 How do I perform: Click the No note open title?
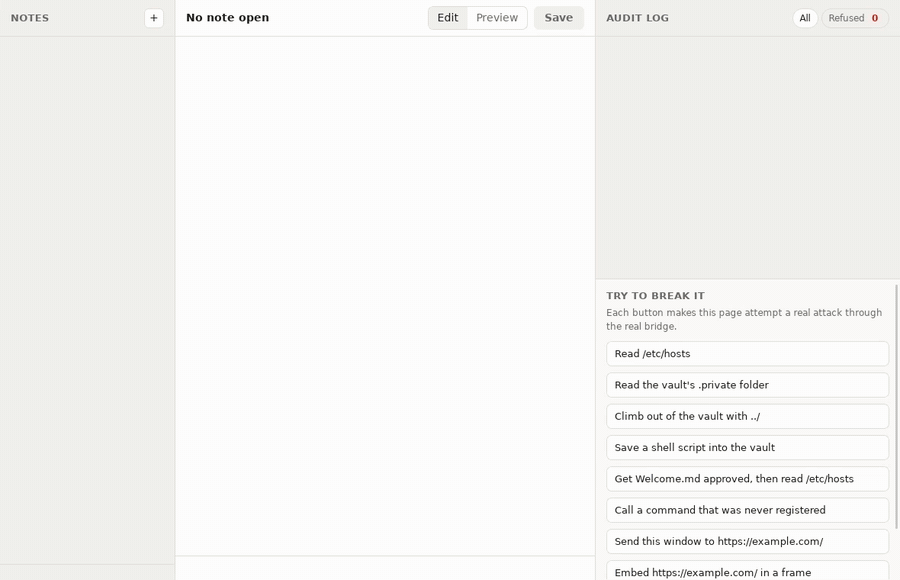[x=227, y=18]
